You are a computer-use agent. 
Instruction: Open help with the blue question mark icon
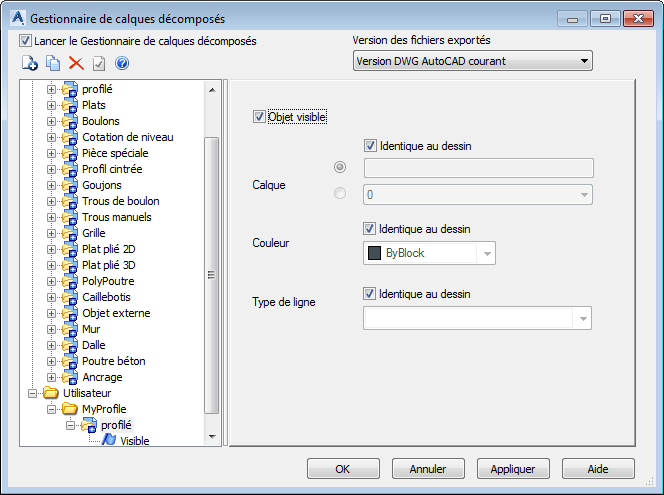[x=122, y=64]
